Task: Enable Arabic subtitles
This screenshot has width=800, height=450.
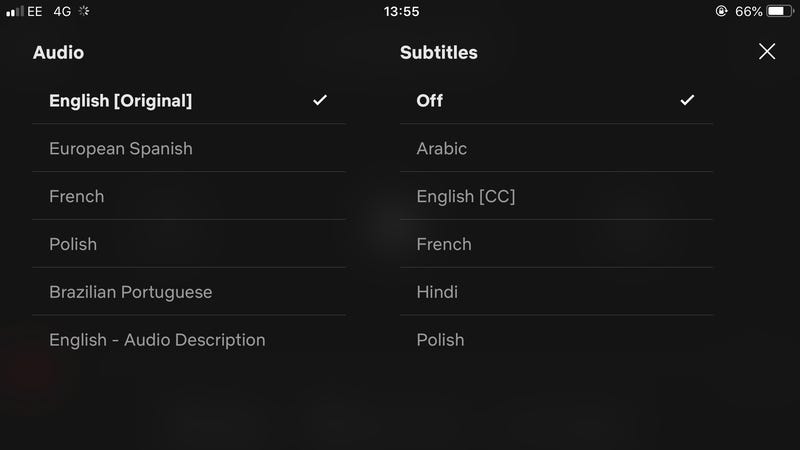Action: (x=442, y=148)
